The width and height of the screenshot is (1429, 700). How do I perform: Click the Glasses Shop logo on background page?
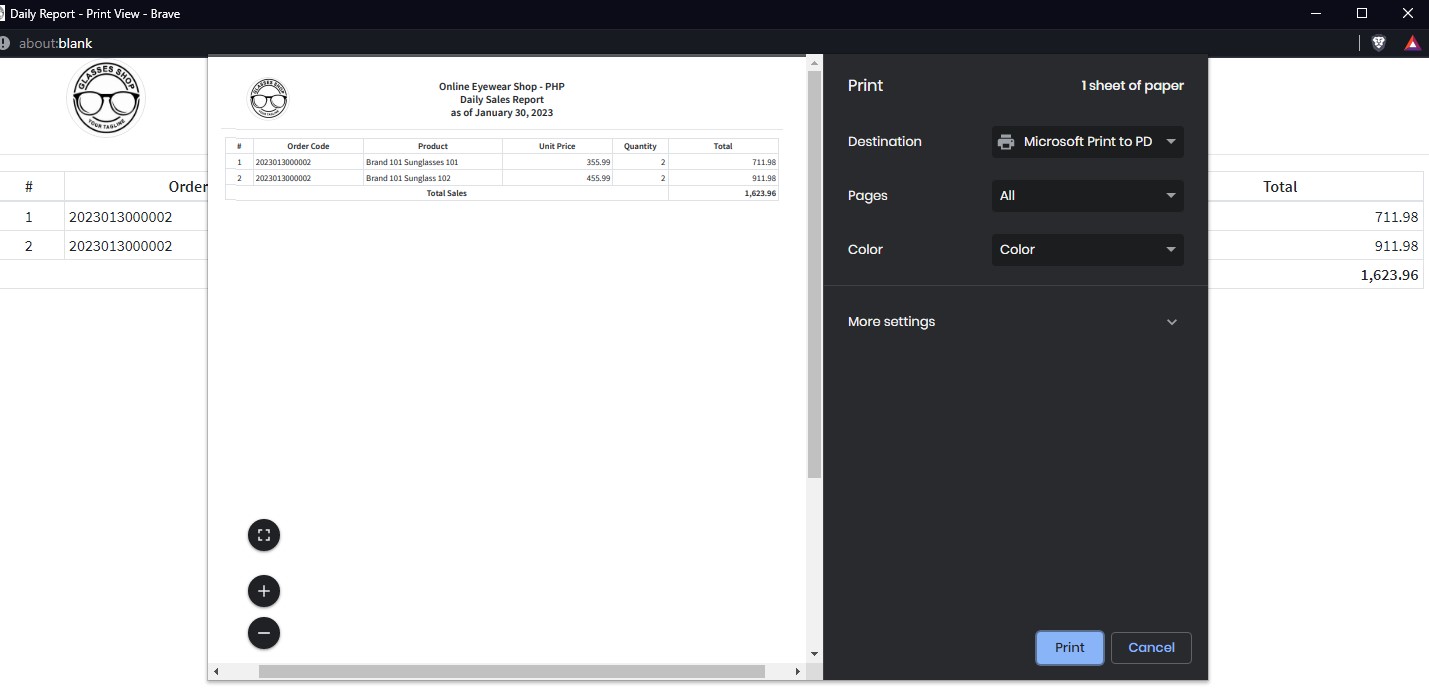point(106,98)
